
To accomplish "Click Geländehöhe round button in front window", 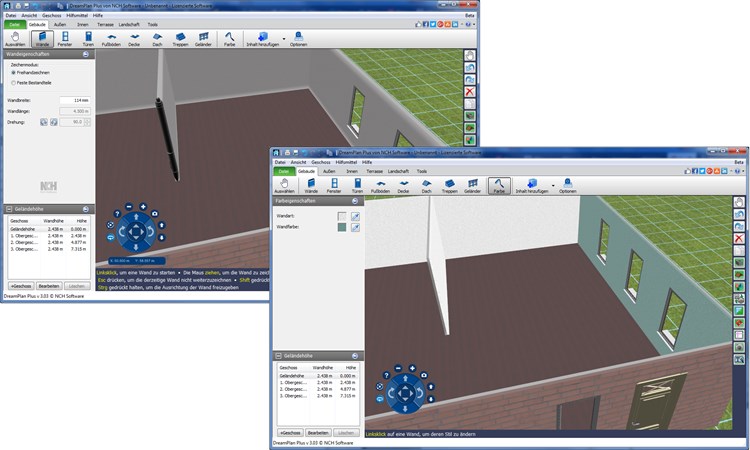I will click(355, 356).
